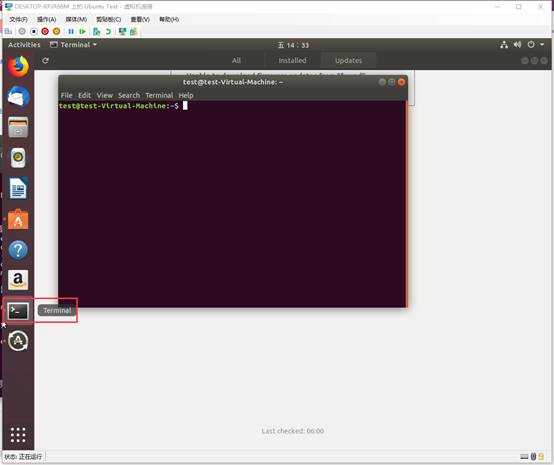Switch to the All tab in Software
Image resolution: width=554 pixels, height=465 pixels.
pos(236,60)
